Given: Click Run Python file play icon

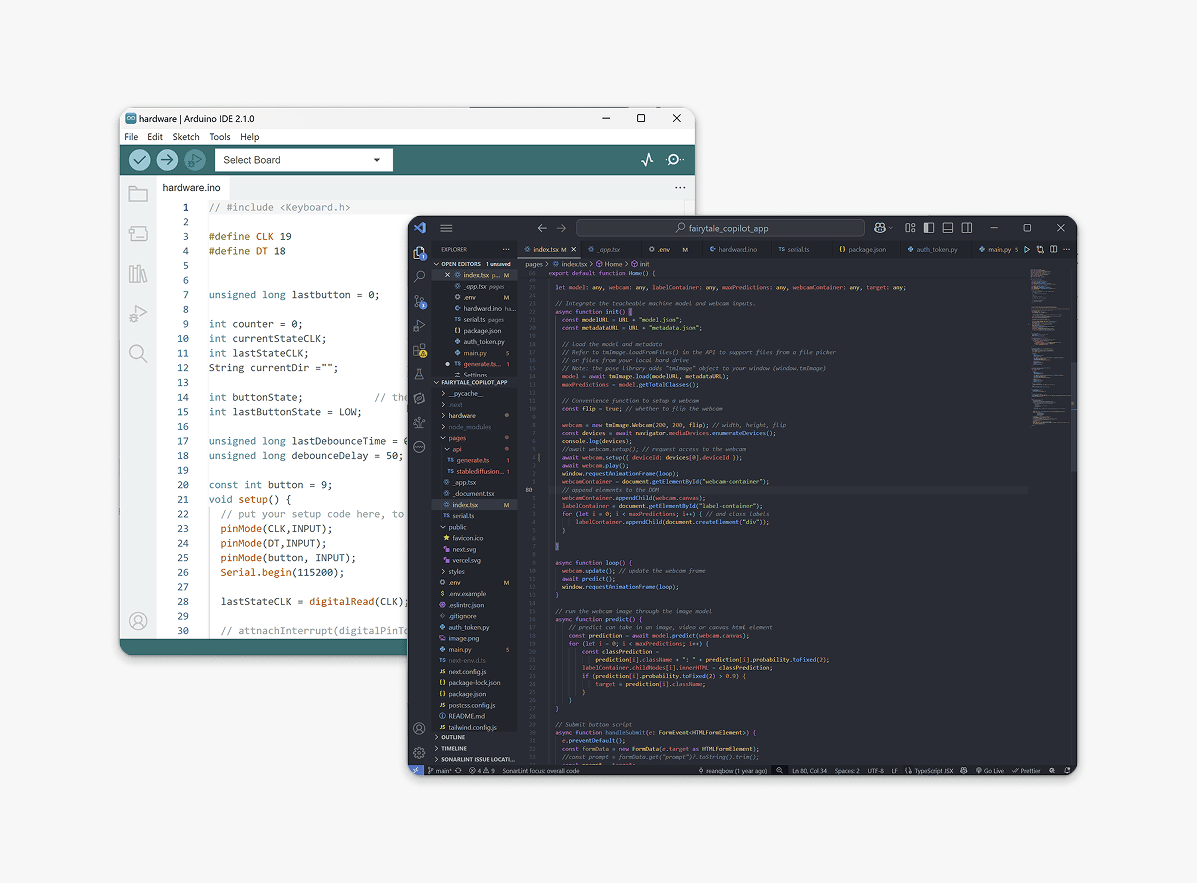Looking at the screenshot, I should pos(1028,250).
